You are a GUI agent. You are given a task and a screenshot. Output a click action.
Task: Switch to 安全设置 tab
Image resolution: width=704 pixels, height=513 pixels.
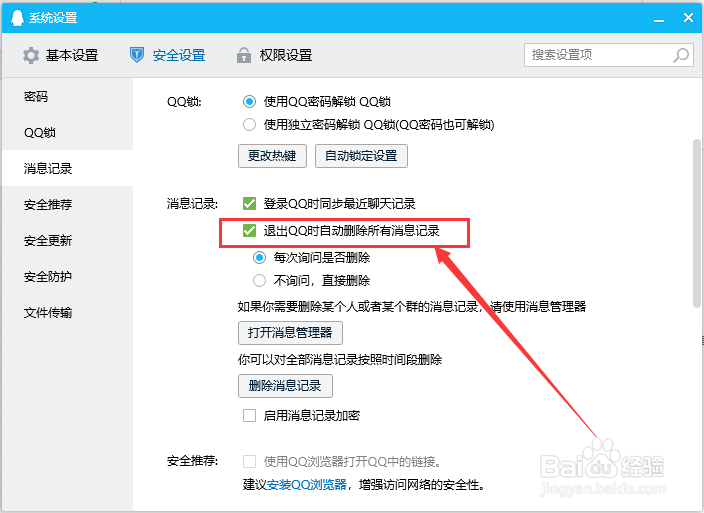tap(167, 56)
